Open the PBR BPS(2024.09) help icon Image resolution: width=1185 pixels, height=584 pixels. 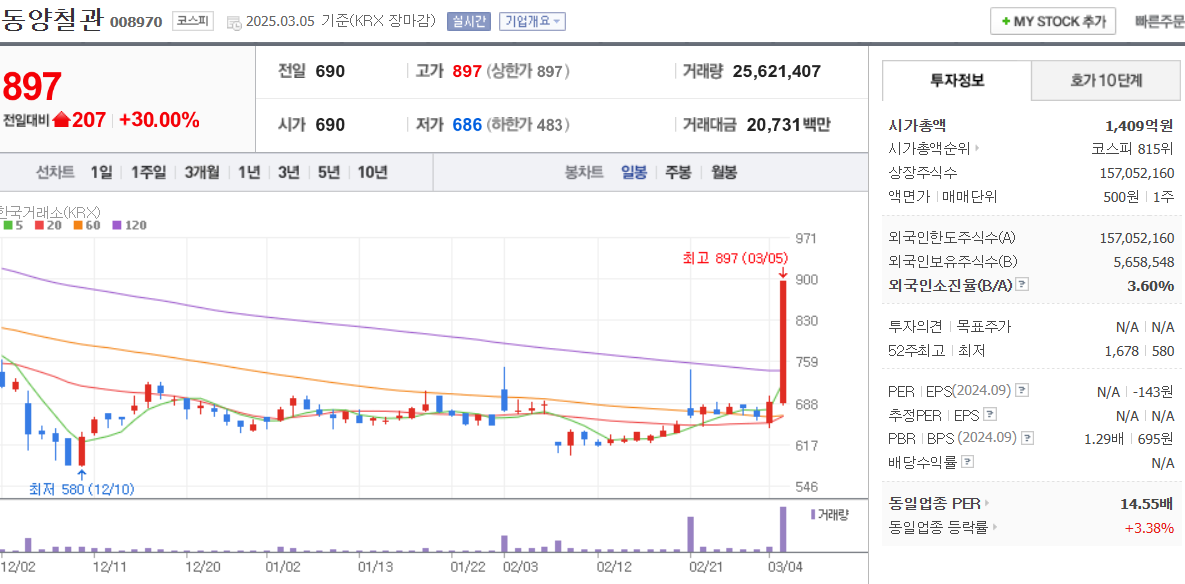point(1027,437)
